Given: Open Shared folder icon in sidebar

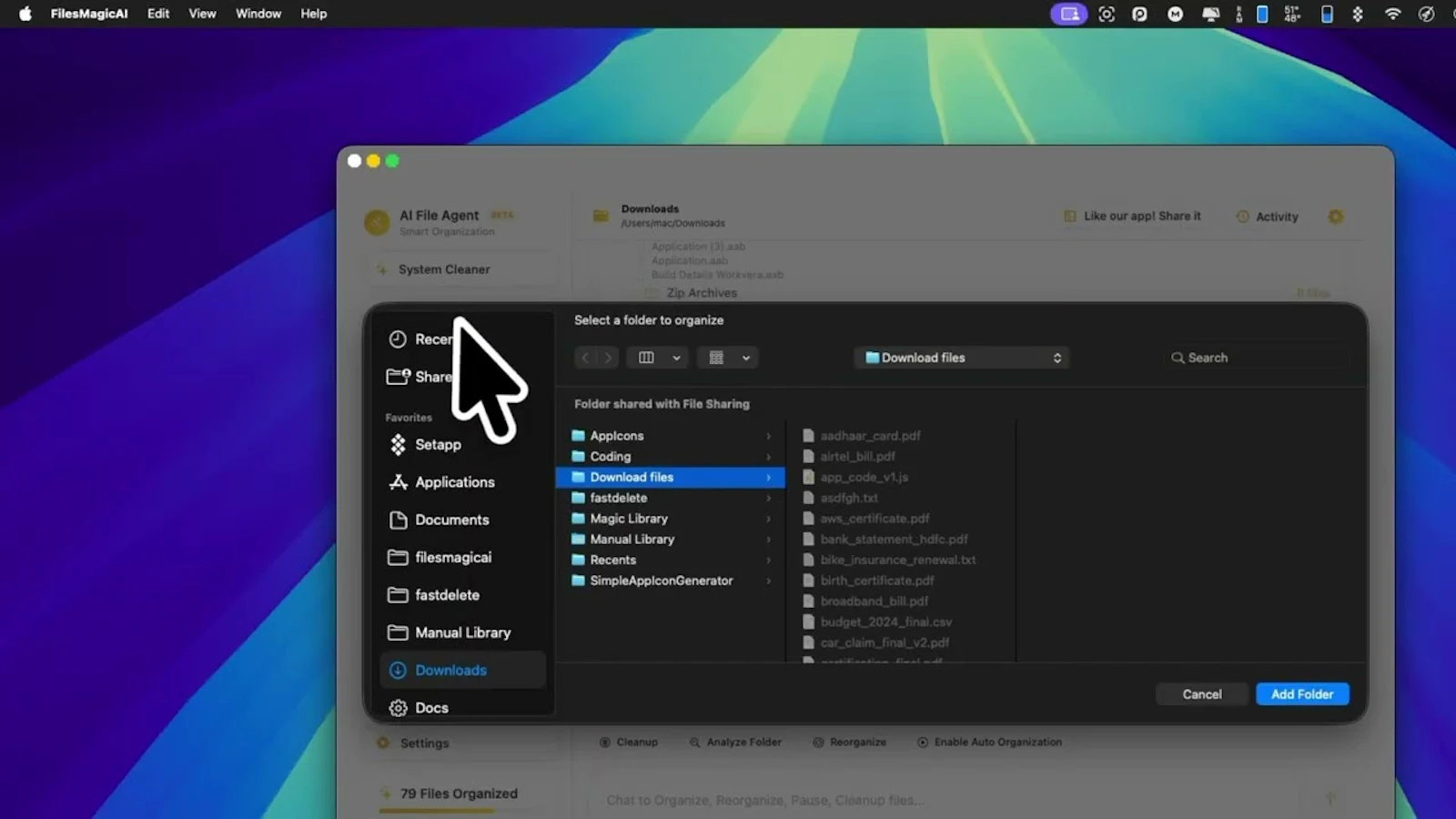Looking at the screenshot, I should [x=399, y=376].
